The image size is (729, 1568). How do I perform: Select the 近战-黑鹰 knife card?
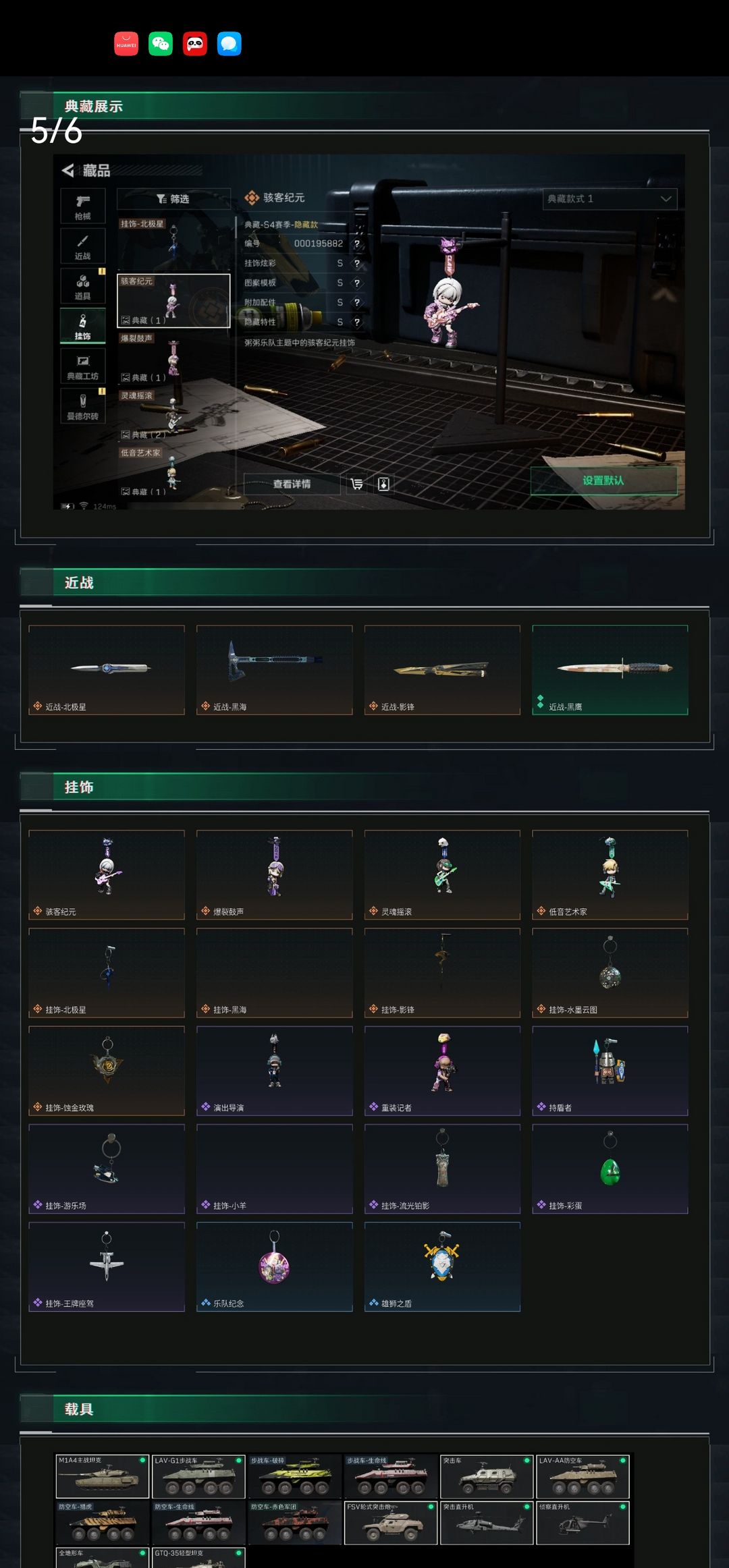610,670
